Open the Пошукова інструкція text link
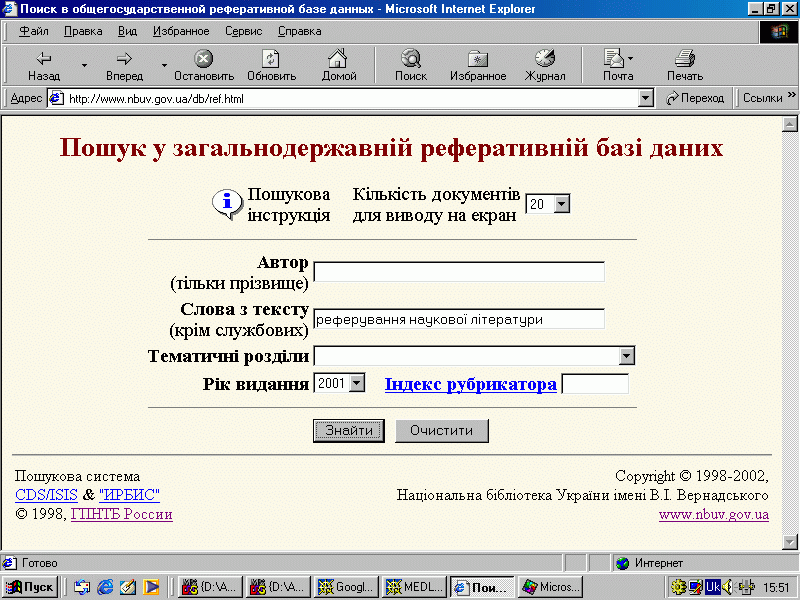The width and height of the screenshot is (800, 600). (289, 205)
